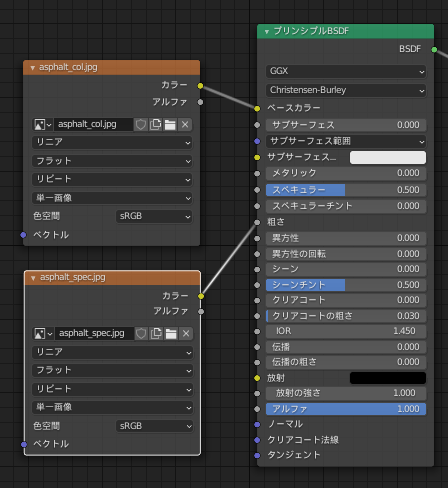
Task: Open リピート extension dropdown in asphalt_col.jpg node
Action: 112,179
